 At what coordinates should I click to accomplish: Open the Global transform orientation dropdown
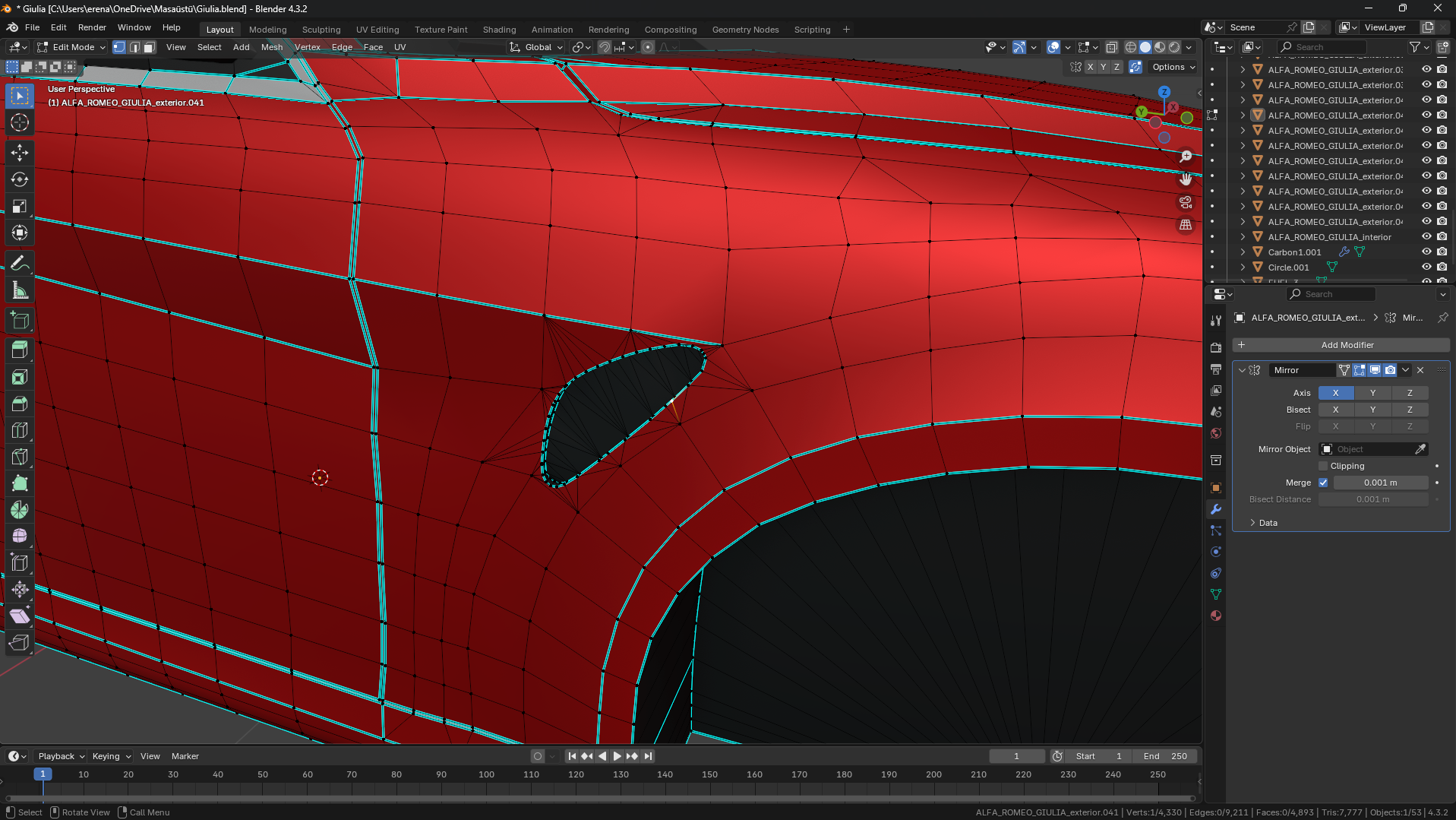(x=537, y=47)
